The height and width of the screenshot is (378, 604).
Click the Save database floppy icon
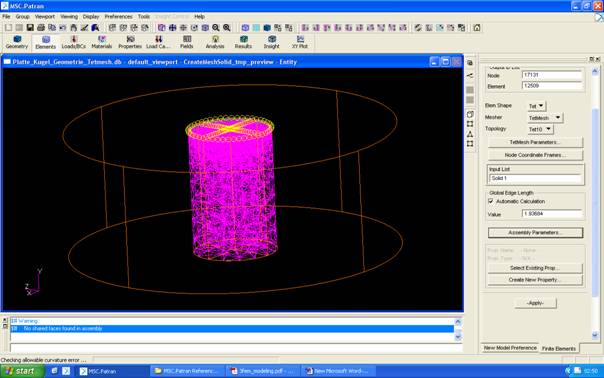tap(30, 28)
